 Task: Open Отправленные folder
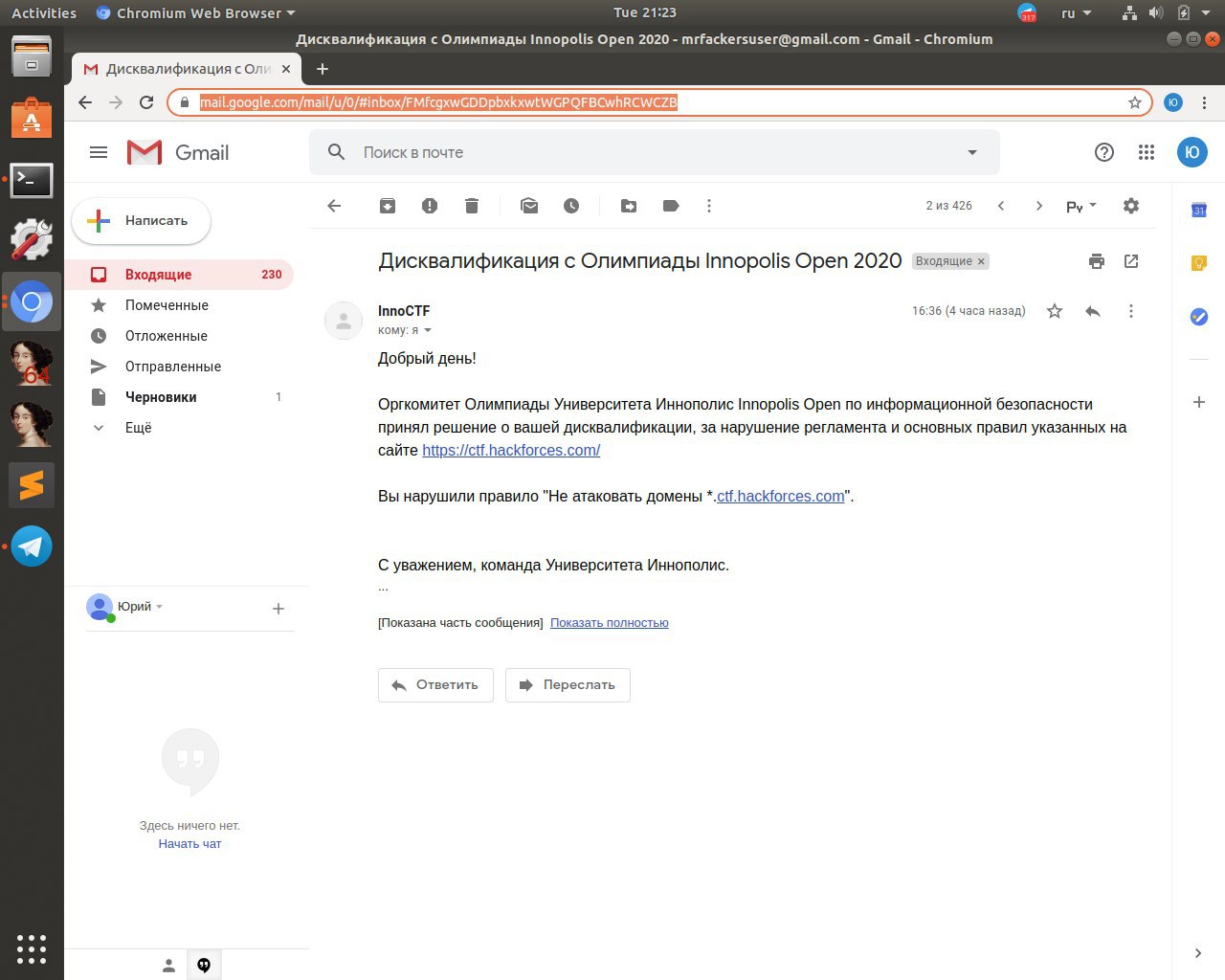coord(179,367)
